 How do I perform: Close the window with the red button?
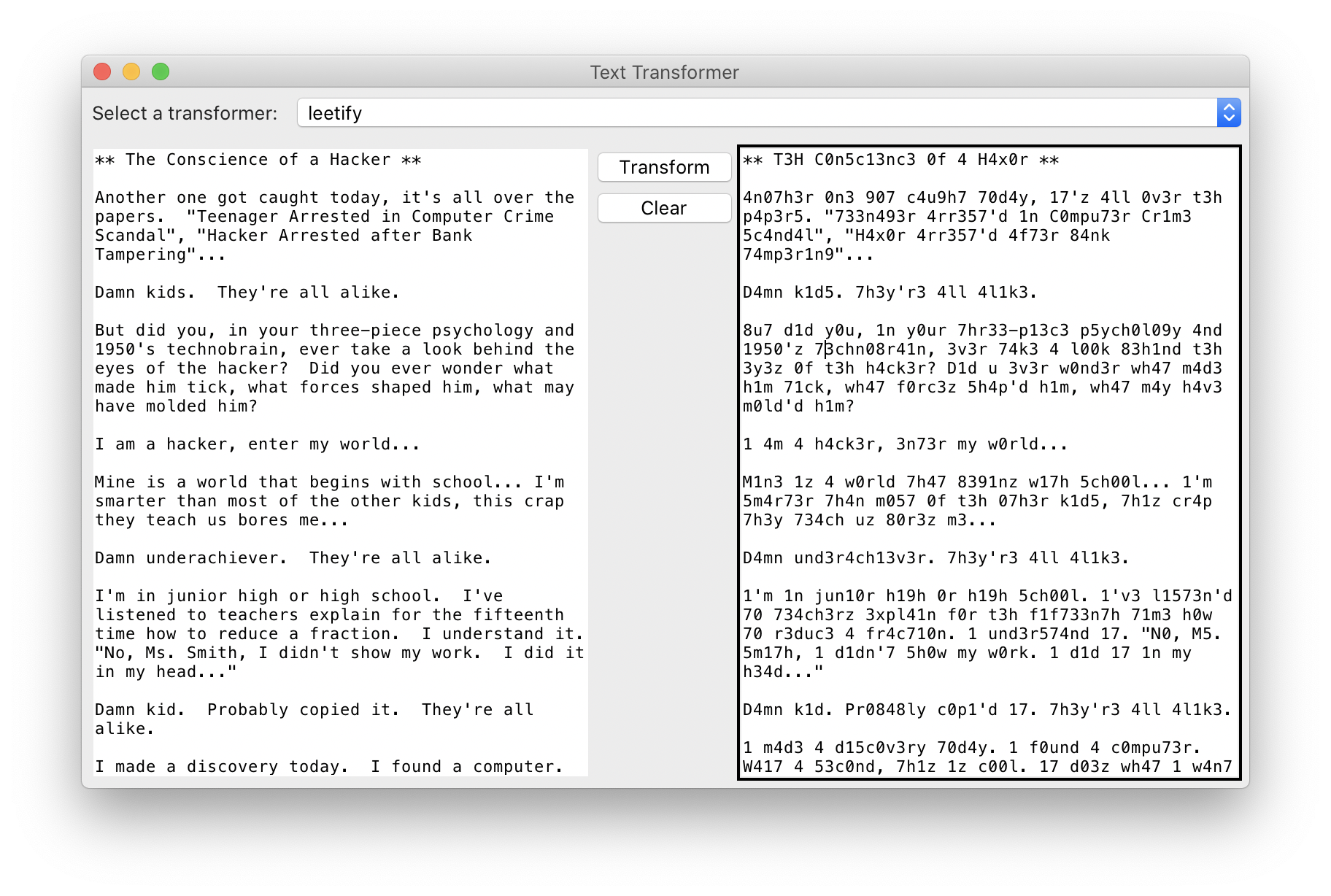point(102,72)
